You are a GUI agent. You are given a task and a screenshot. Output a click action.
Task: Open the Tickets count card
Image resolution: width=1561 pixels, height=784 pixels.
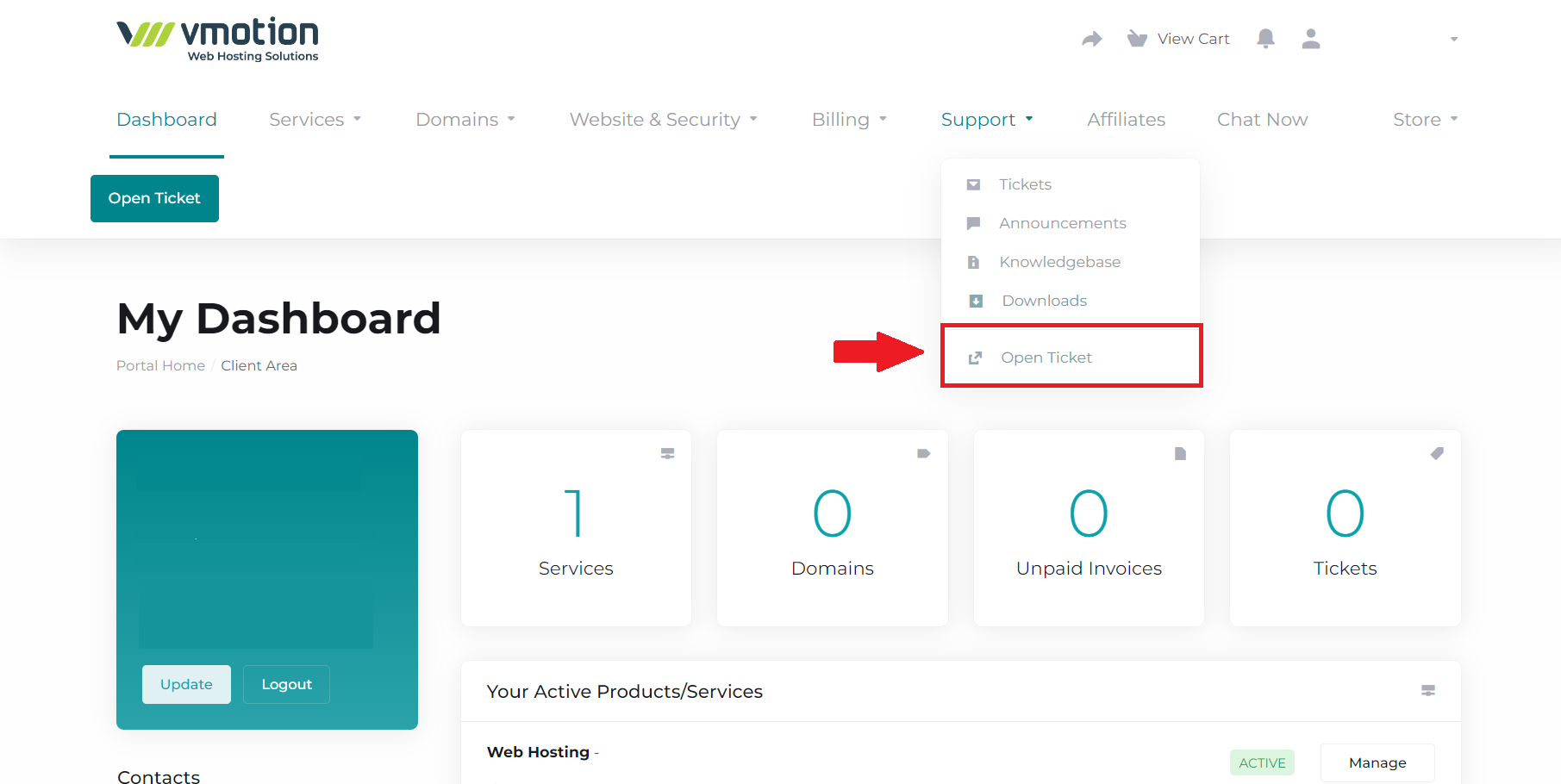point(1345,528)
